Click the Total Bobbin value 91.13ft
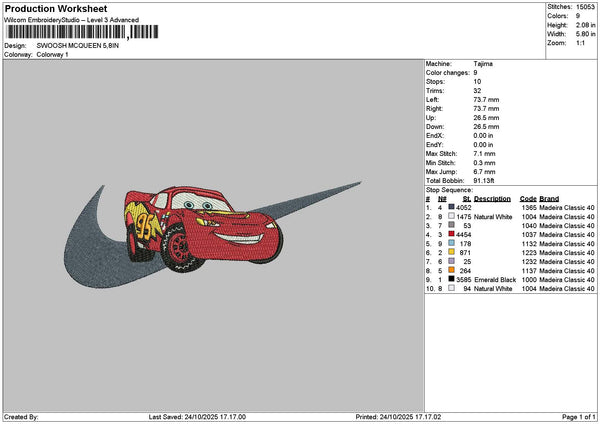This screenshot has height=424, width=600. pos(484,181)
